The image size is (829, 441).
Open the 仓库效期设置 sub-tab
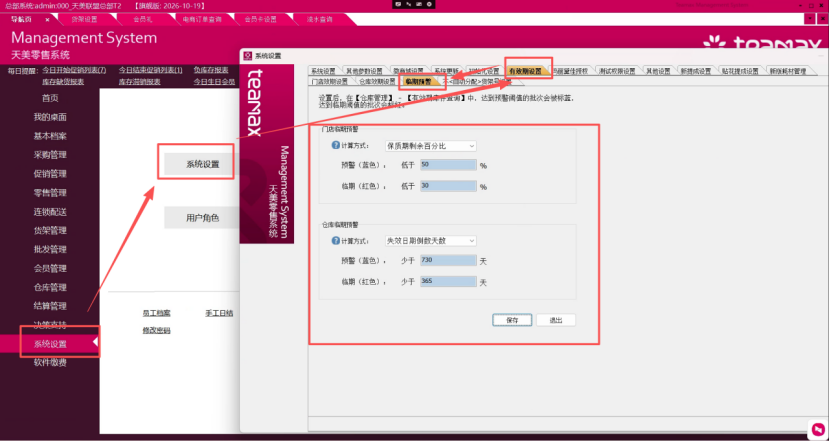click(x=377, y=81)
